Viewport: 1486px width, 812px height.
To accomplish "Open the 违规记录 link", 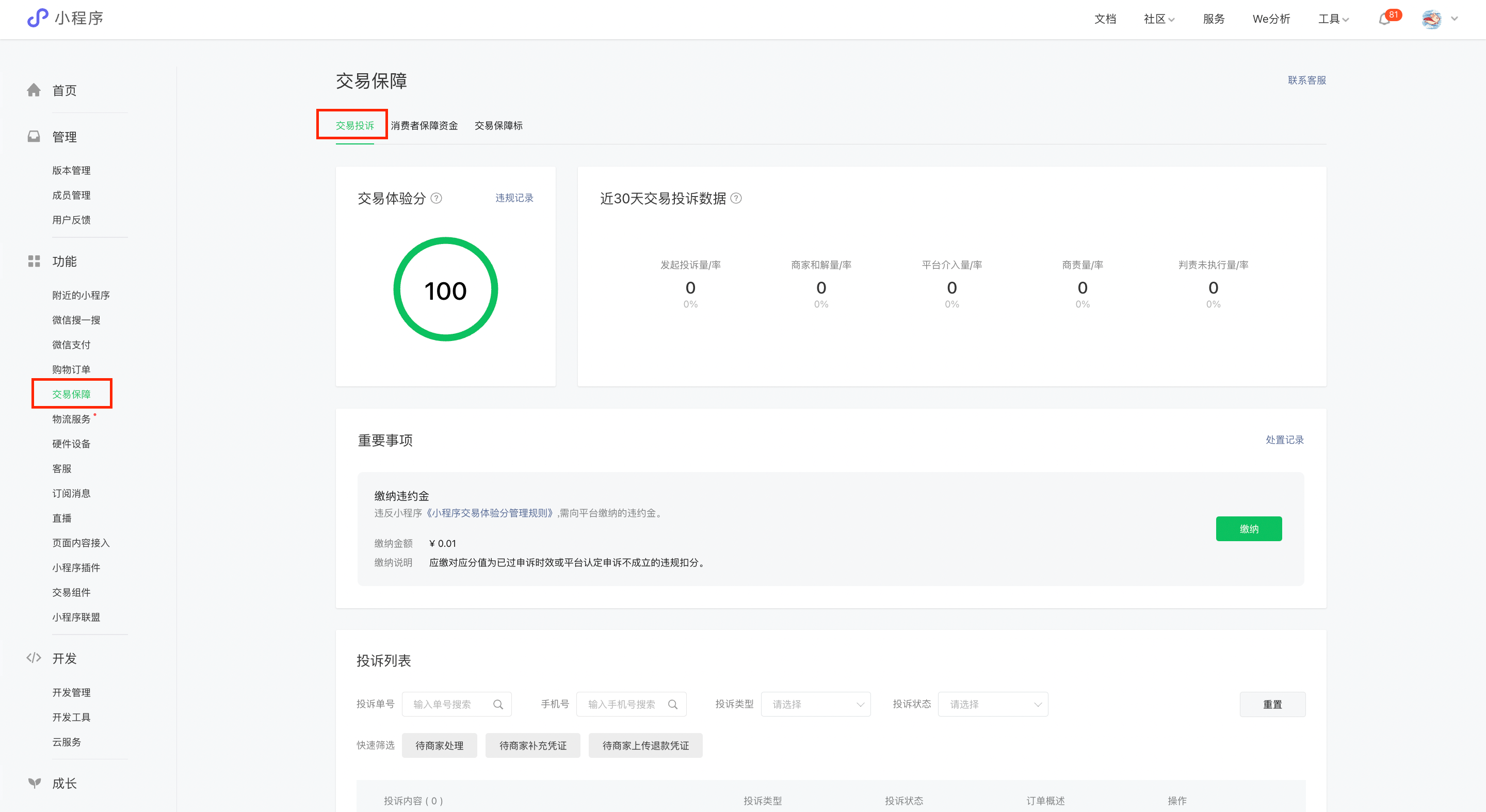I will tap(514, 198).
